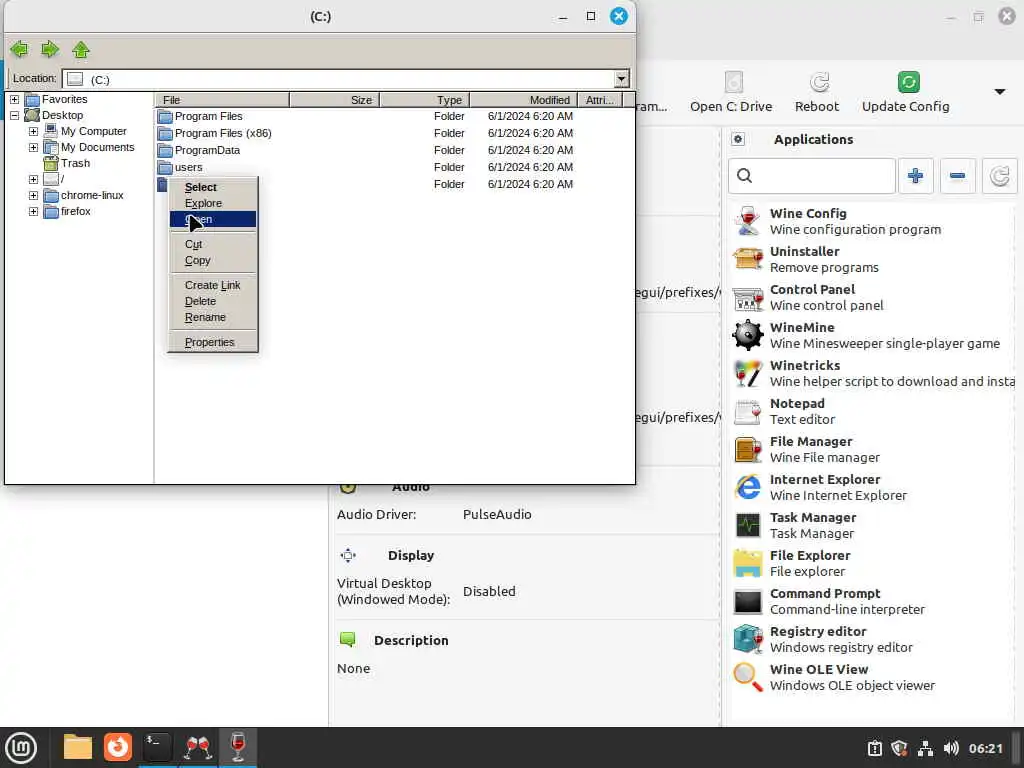Open the toolbar overflow dropdown arrow
The height and width of the screenshot is (768, 1024).
click(x=1000, y=92)
